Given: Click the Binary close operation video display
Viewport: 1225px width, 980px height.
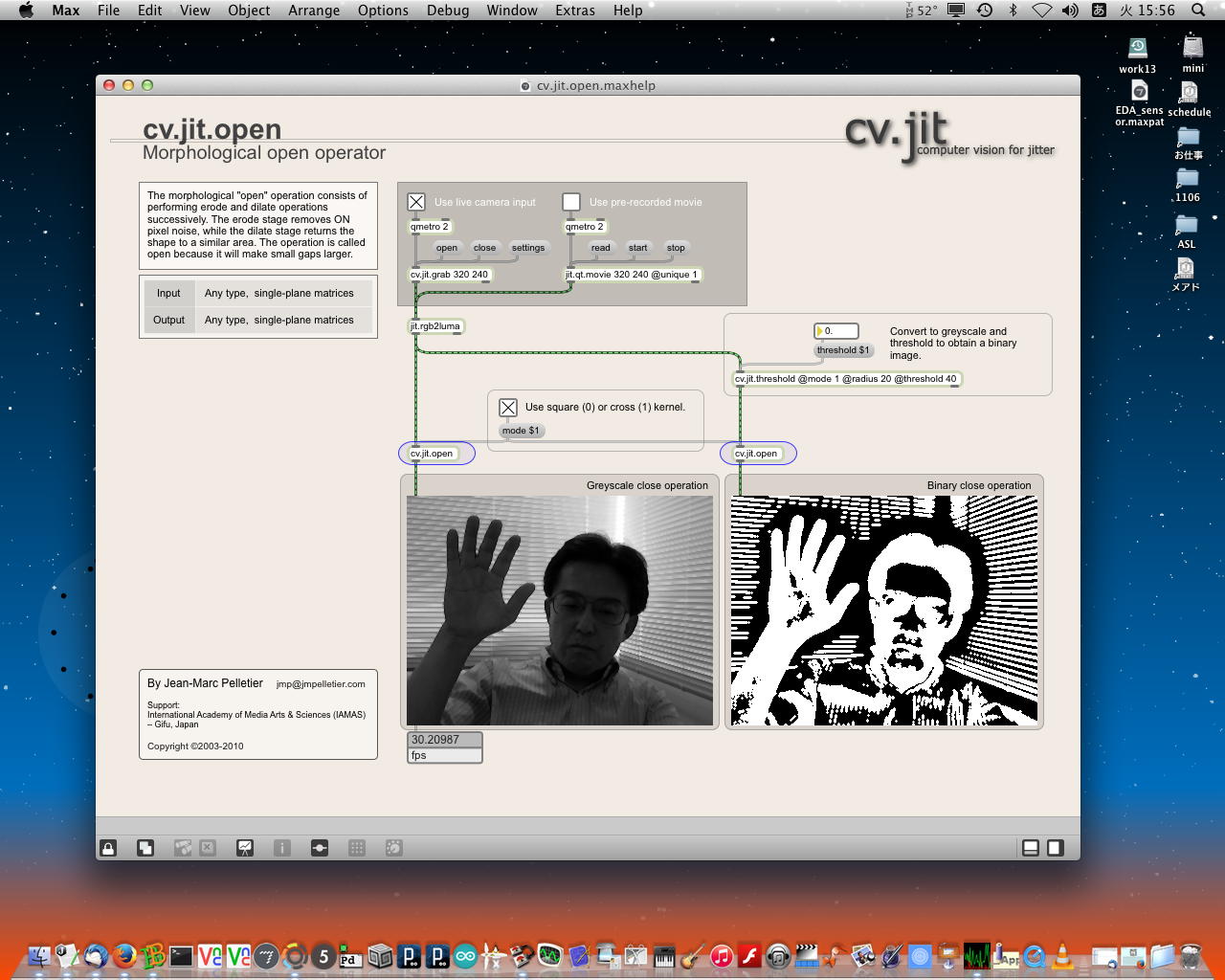Looking at the screenshot, I should (884, 611).
